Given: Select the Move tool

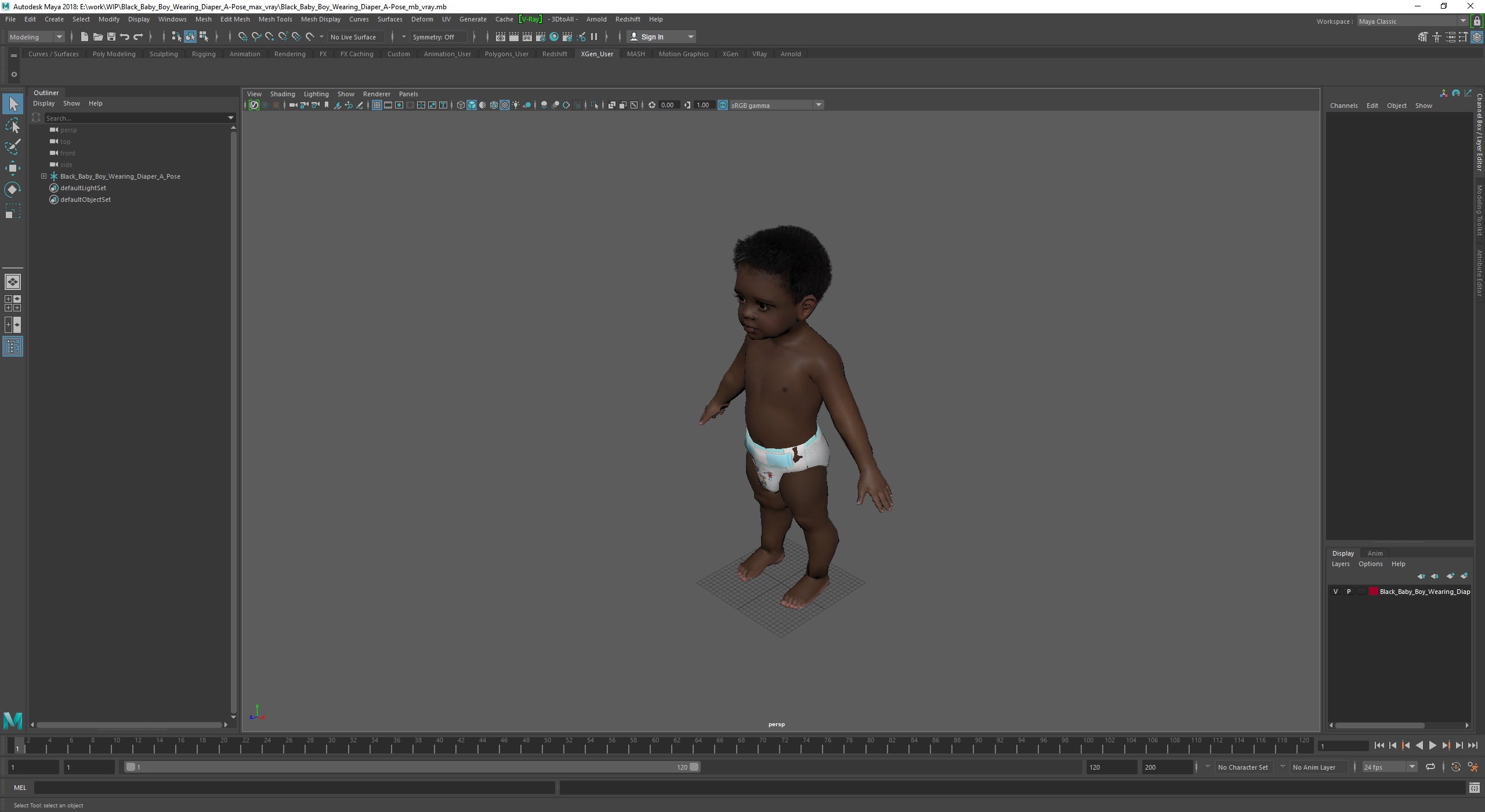Looking at the screenshot, I should [x=13, y=168].
